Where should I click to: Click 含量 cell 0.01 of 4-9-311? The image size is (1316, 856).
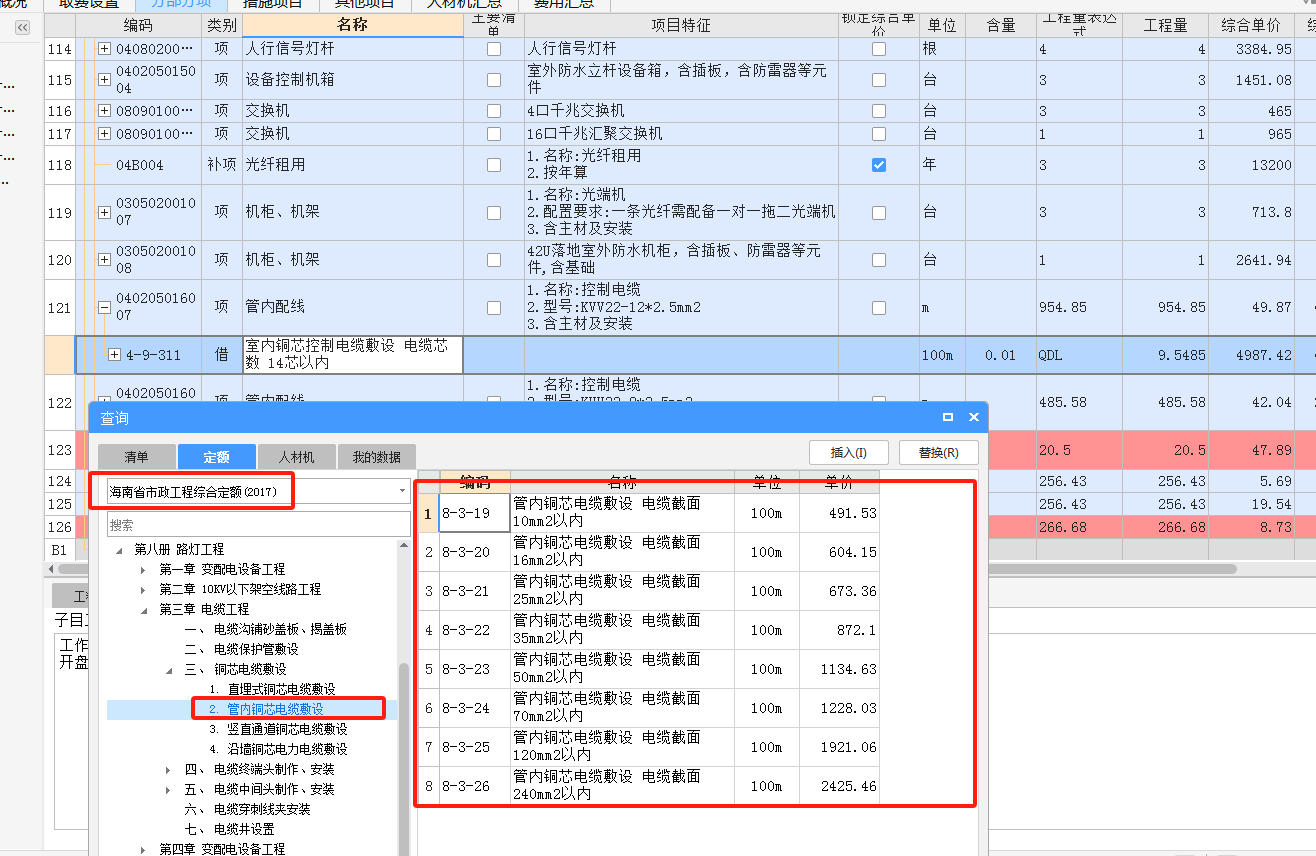tap(1001, 355)
